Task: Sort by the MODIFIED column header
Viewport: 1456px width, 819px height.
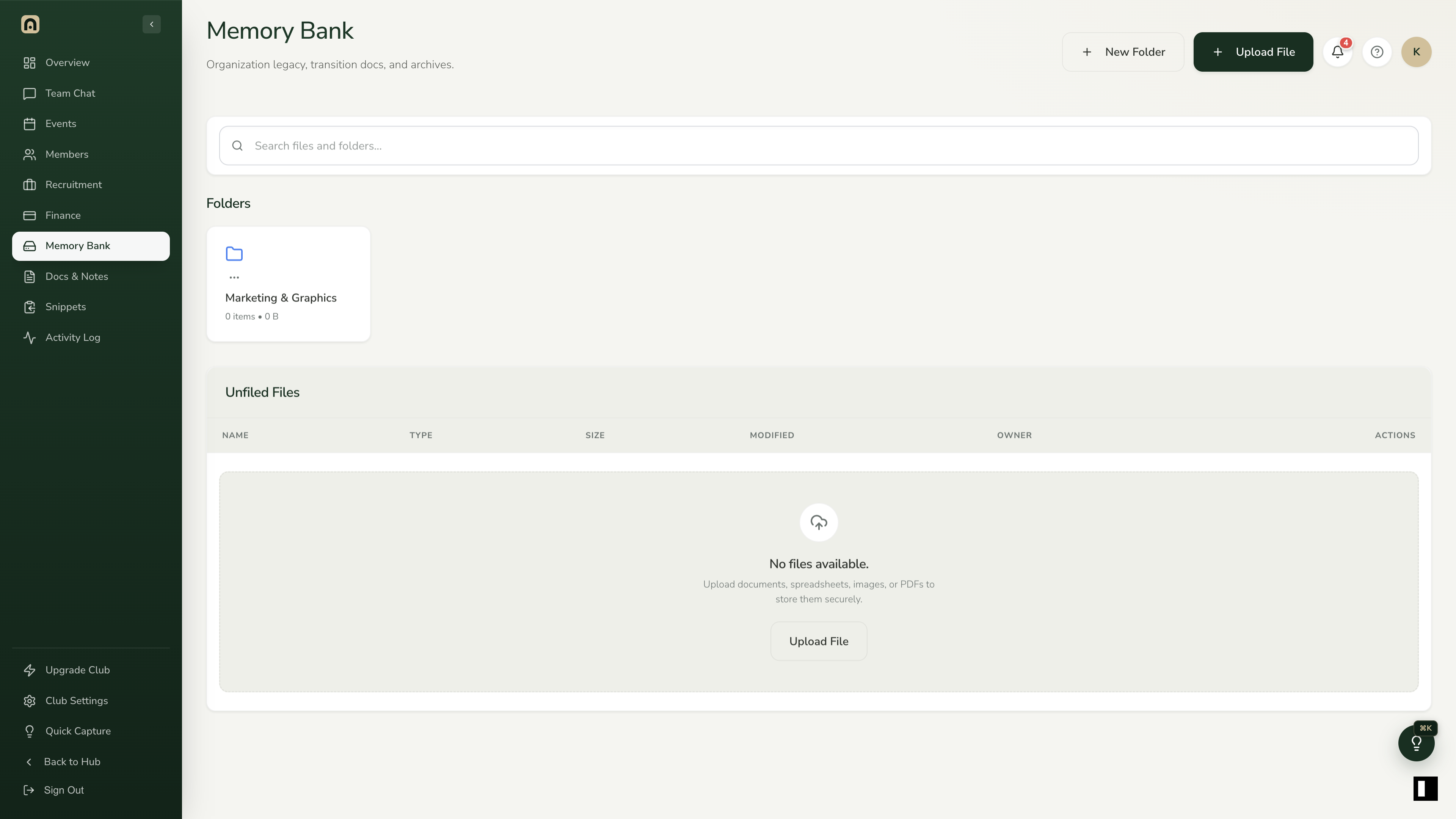Action: 772,435
